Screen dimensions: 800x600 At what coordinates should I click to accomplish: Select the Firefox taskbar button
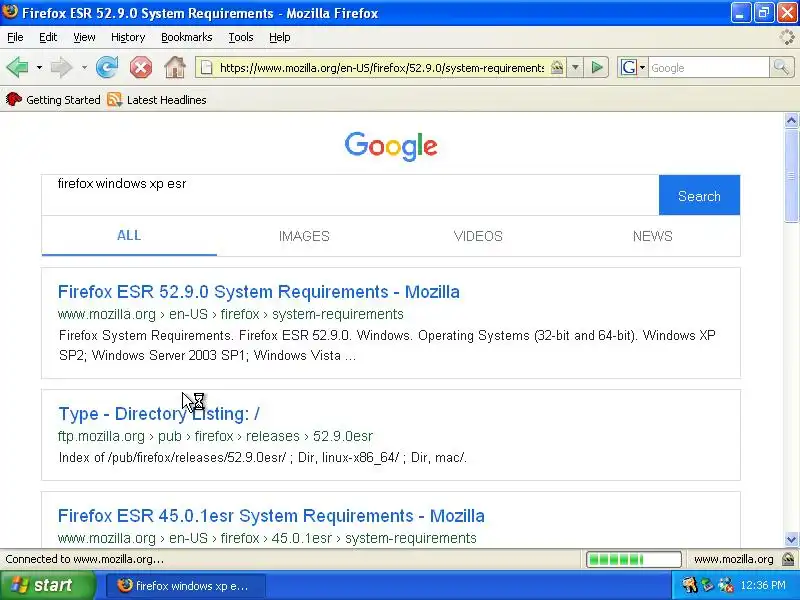tap(186, 586)
